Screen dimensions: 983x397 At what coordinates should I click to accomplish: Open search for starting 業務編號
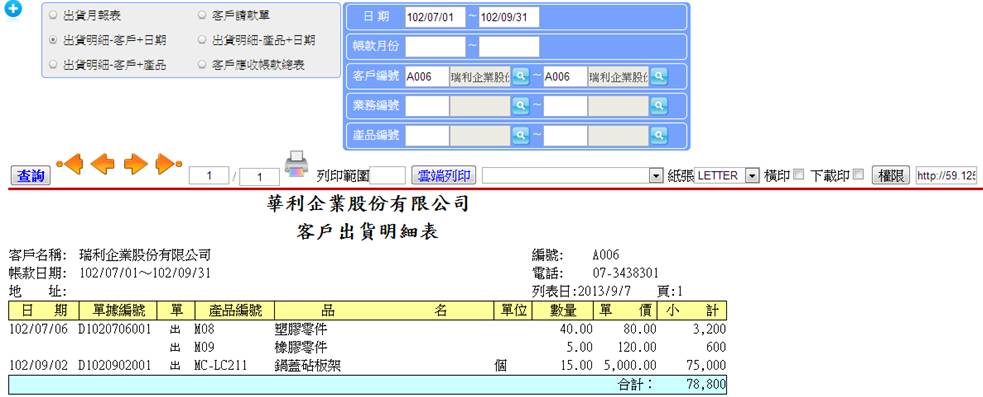[520, 105]
